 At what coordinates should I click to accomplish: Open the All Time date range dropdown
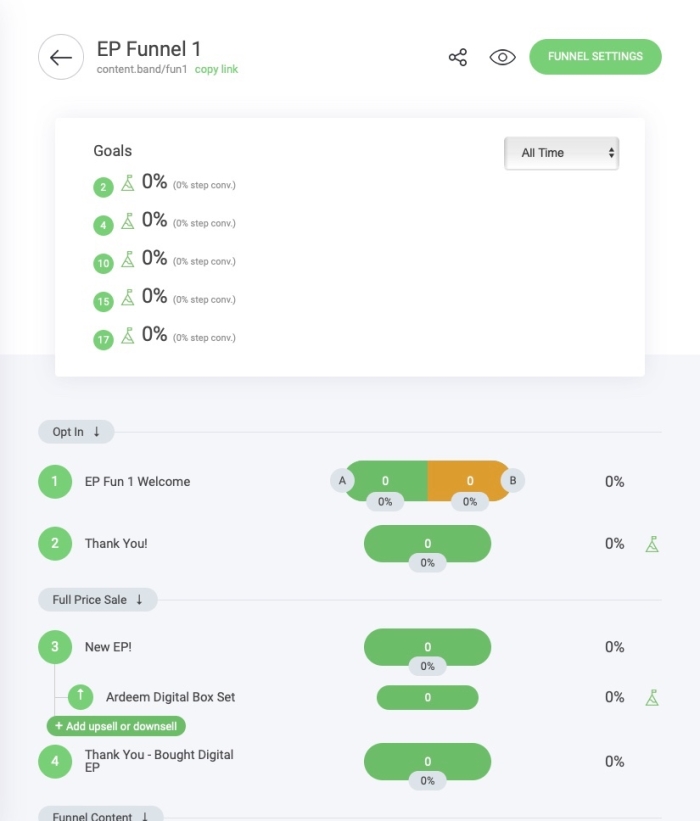pos(561,153)
